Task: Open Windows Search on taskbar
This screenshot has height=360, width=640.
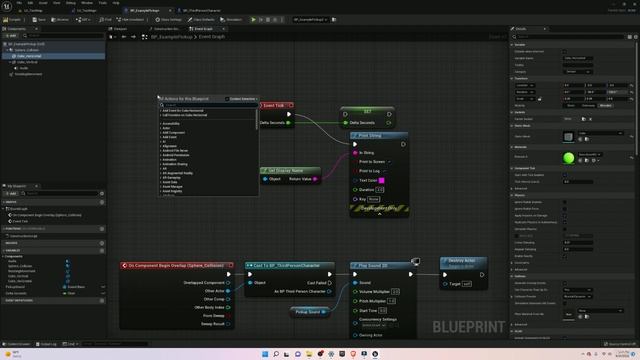Action: click(x=276, y=354)
